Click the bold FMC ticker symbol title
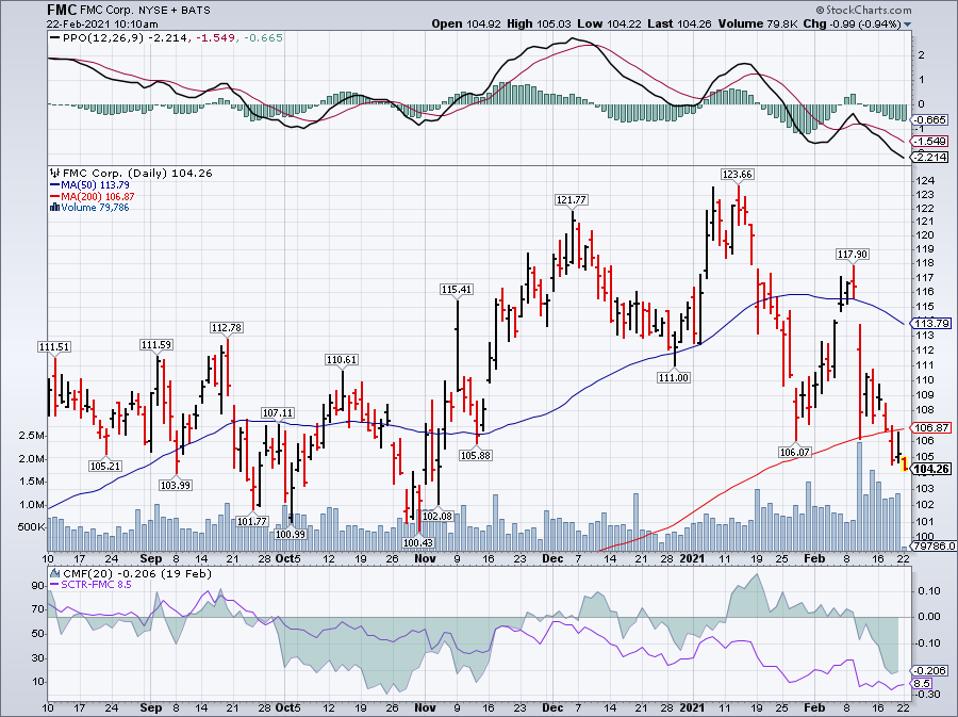 [x=62, y=10]
